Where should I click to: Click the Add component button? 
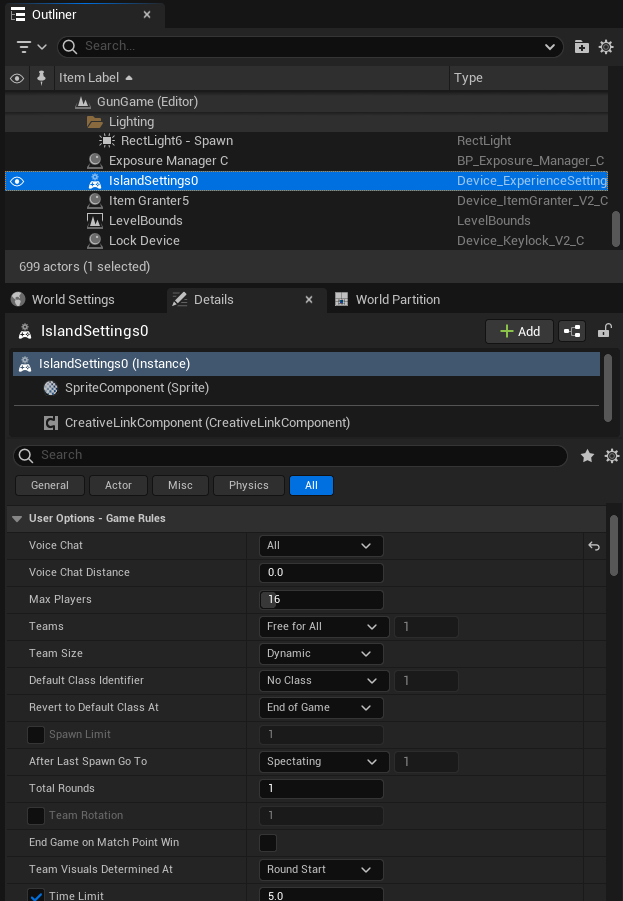pyautogui.click(x=520, y=331)
